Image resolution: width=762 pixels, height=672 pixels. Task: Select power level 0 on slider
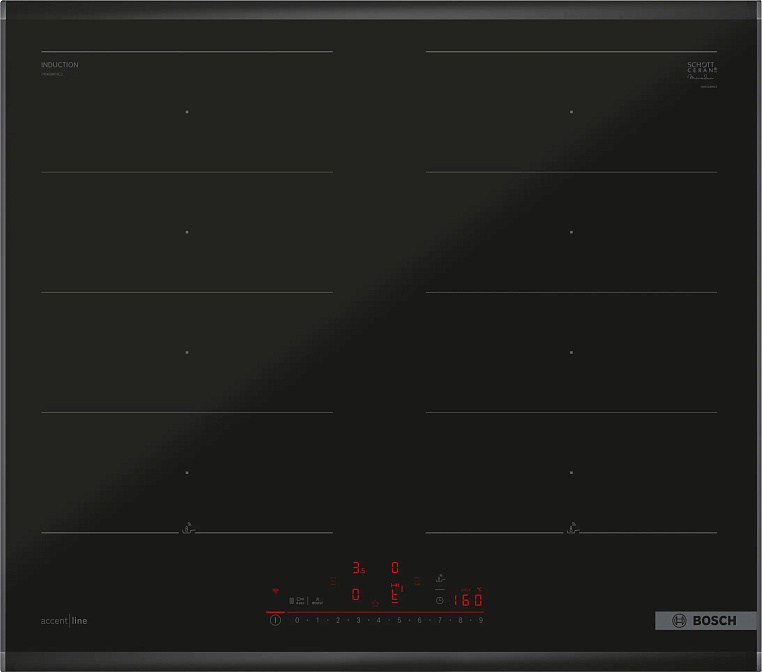[x=297, y=620]
